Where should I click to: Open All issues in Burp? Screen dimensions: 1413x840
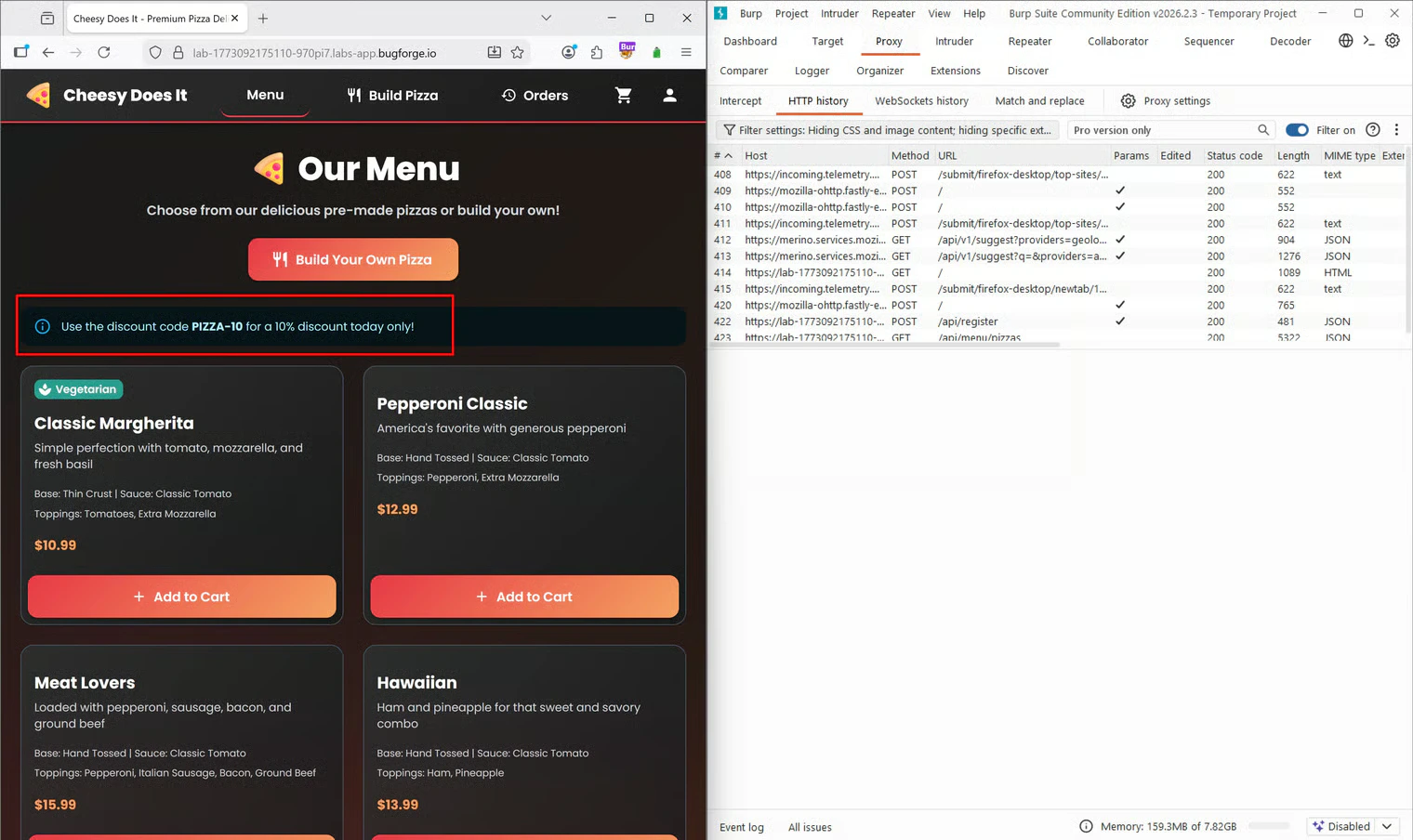coord(810,827)
